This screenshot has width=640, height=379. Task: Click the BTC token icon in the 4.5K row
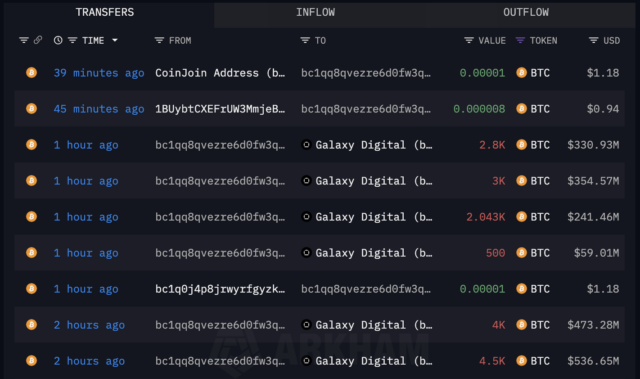click(521, 360)
